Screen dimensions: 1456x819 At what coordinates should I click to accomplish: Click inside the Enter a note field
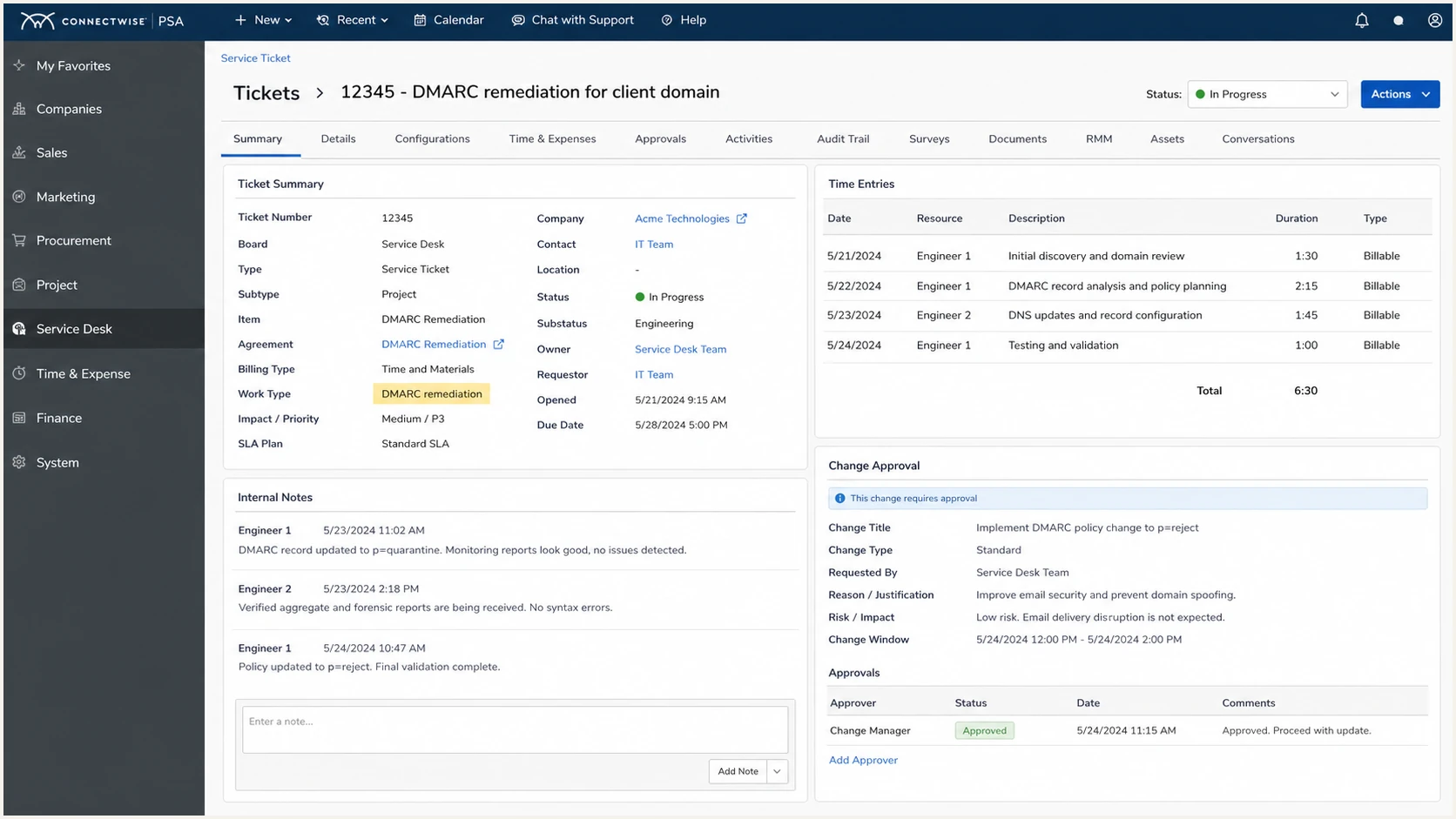click(515, 729)
